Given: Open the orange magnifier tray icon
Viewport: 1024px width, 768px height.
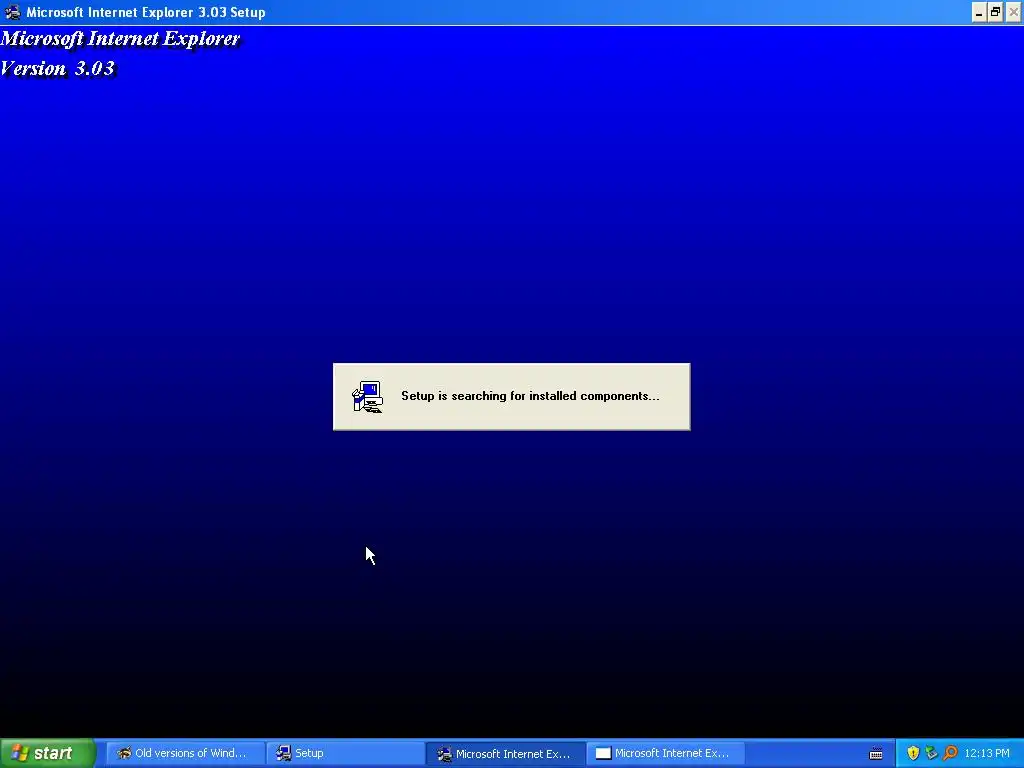Looking at the screenshot, I should [950, 753].
